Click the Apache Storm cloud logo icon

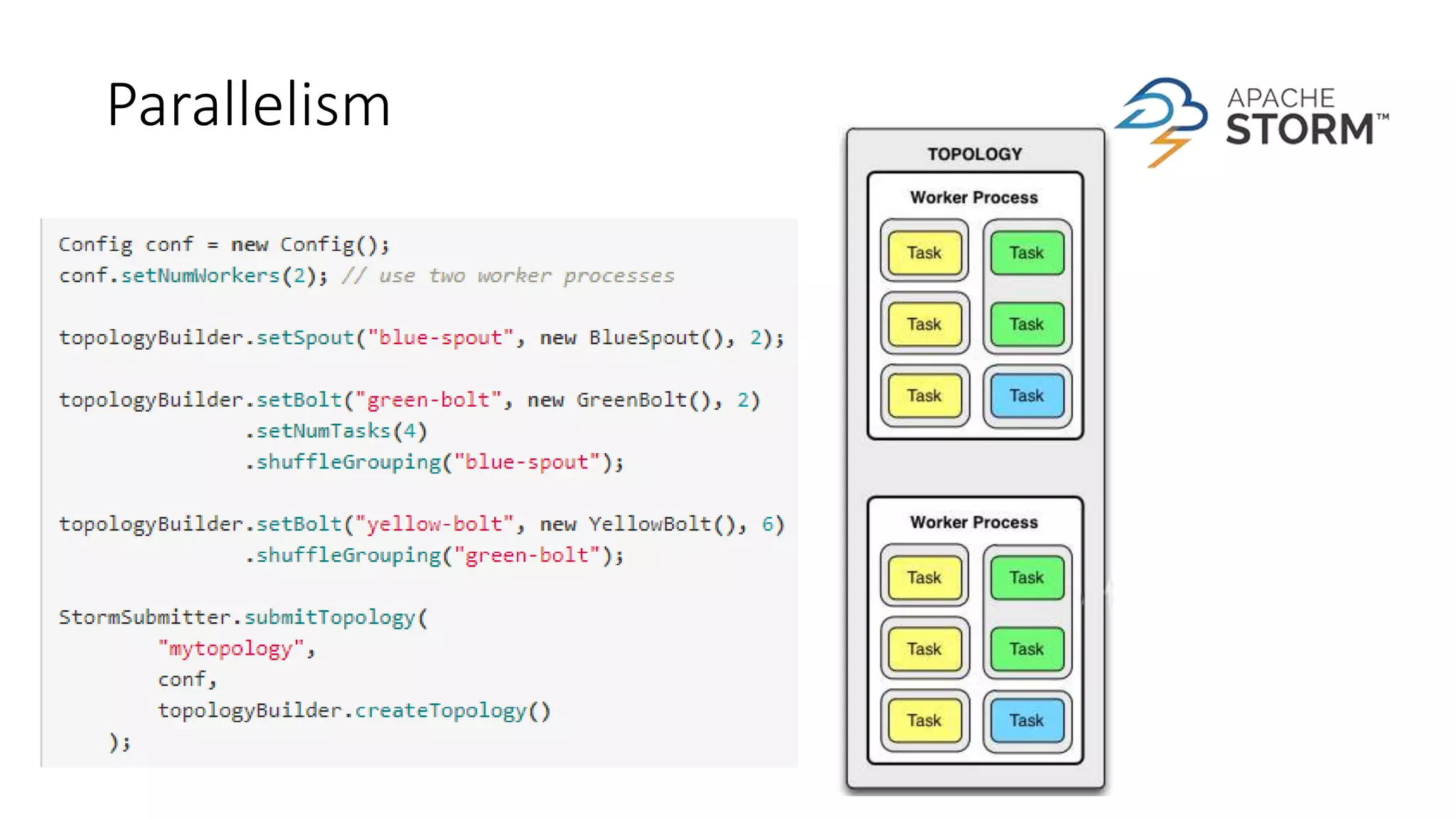click(1162, 119)
